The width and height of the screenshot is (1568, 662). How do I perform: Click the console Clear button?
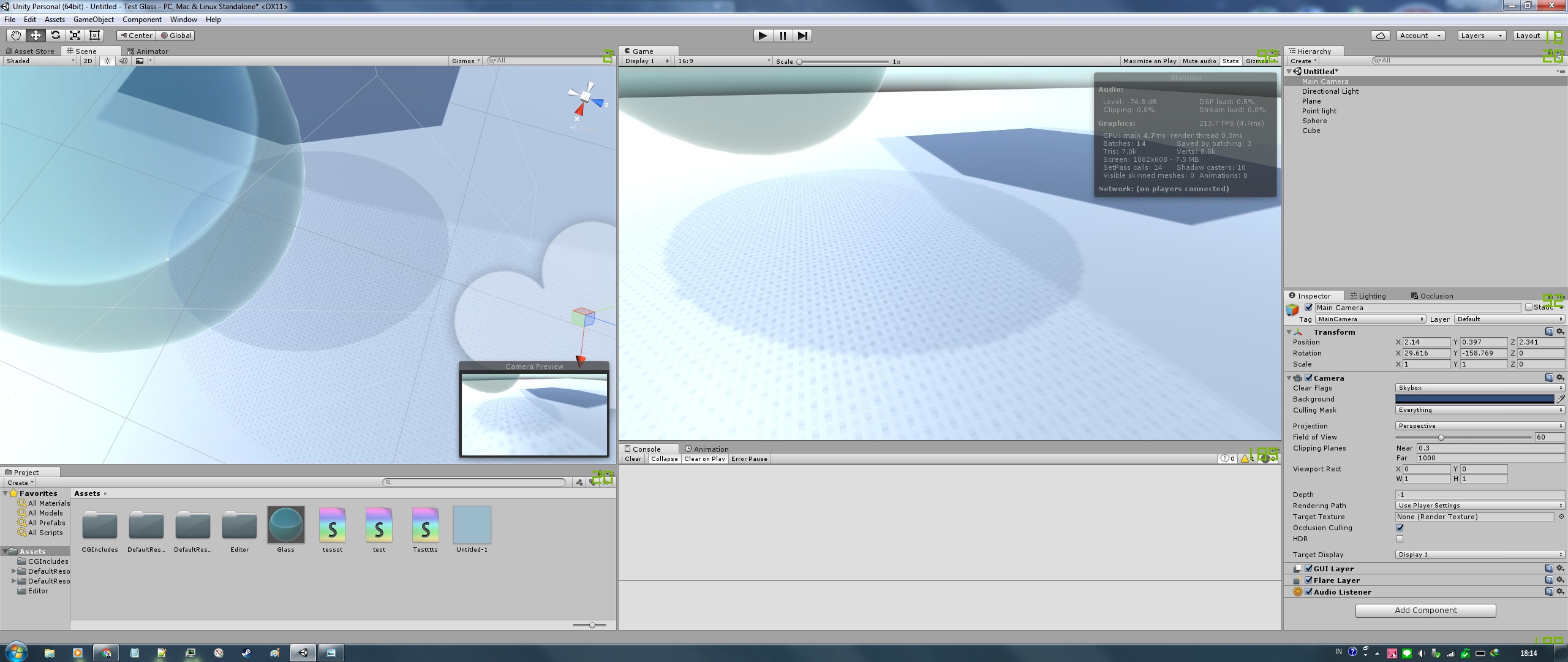click(x=633, y=459)
